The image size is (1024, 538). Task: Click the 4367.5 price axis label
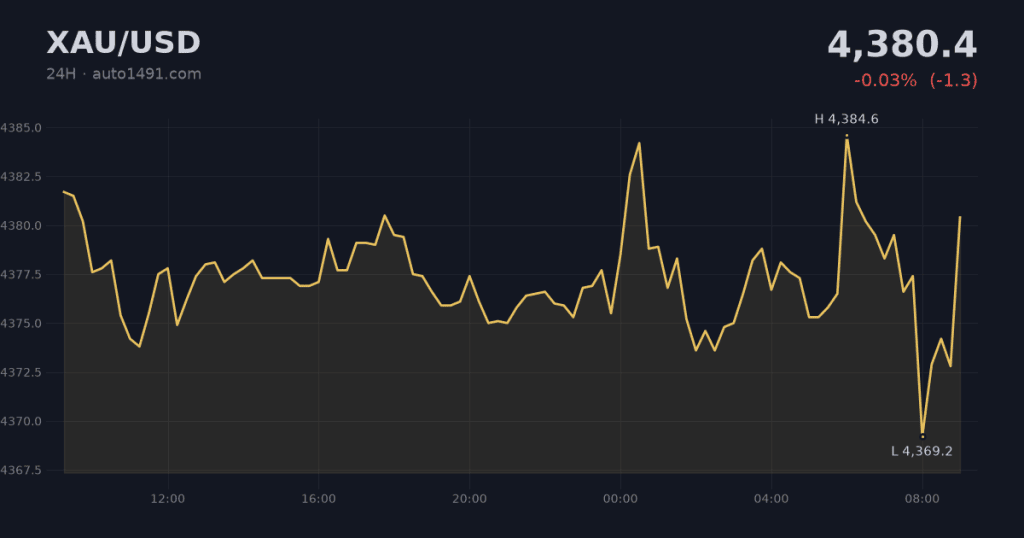point(21,470)
